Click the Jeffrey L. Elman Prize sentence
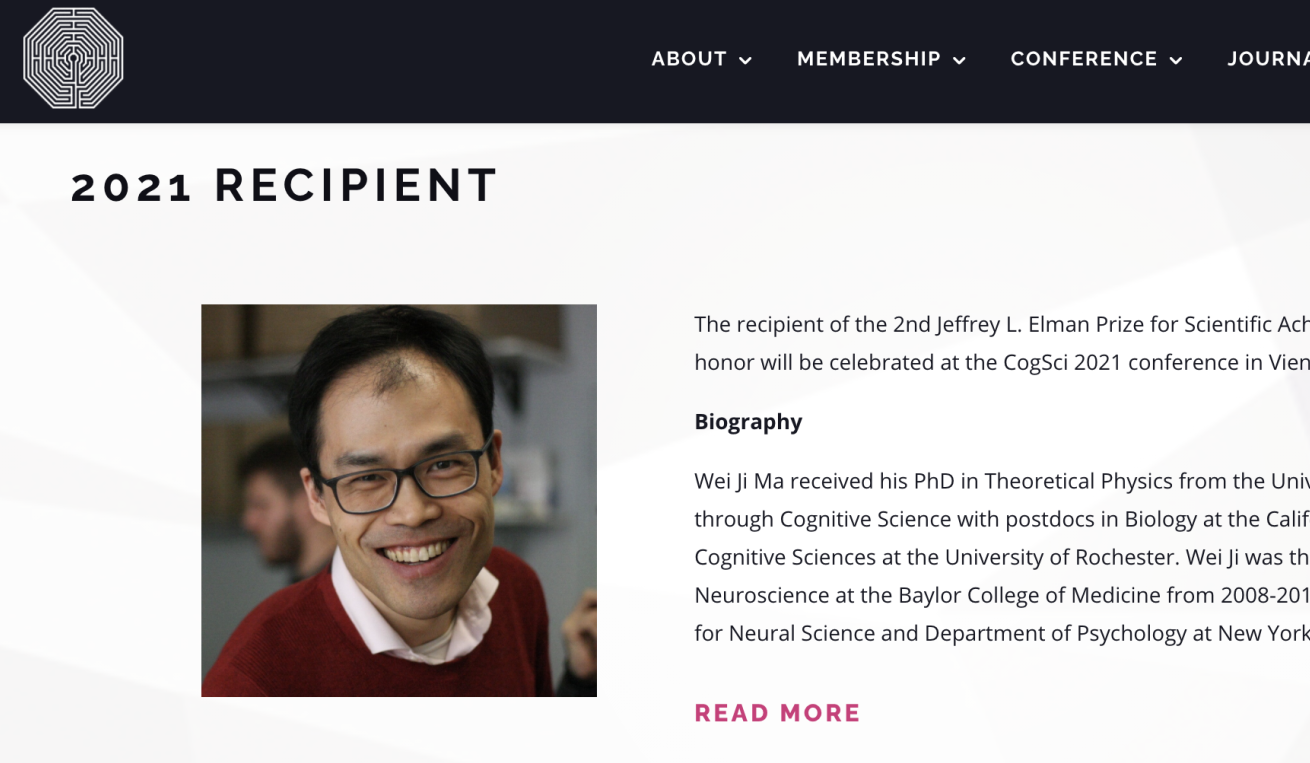 (1001, 324)
